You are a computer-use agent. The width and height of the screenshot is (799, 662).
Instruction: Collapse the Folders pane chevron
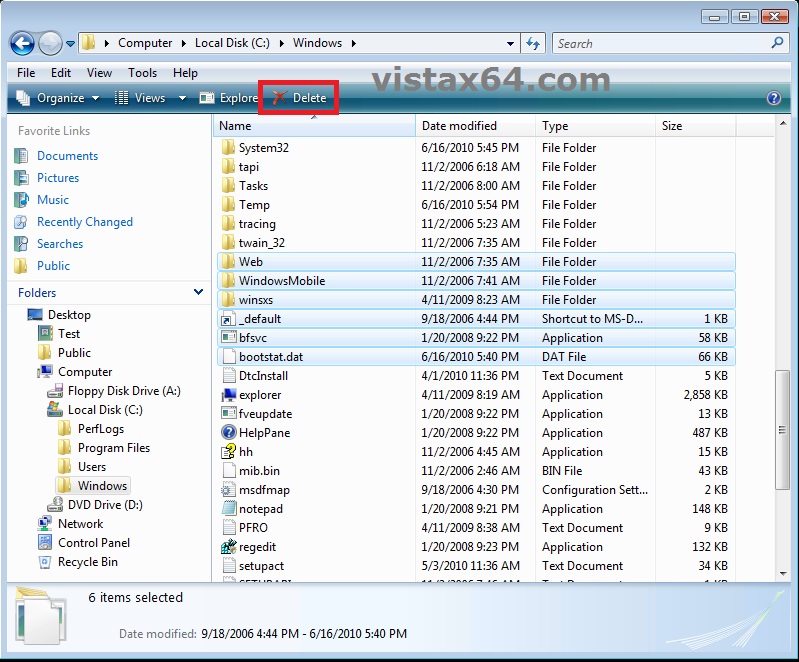tap(199, 292)
